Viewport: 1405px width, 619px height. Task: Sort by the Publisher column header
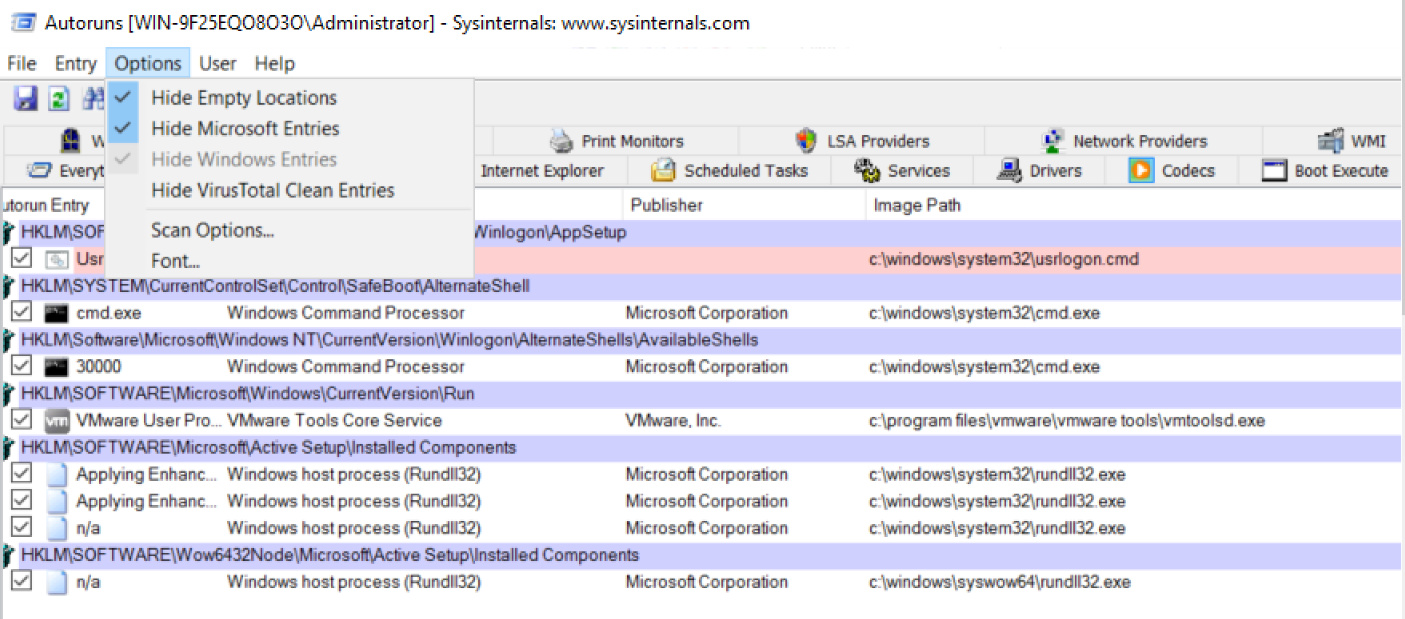(x=666, y=205)
